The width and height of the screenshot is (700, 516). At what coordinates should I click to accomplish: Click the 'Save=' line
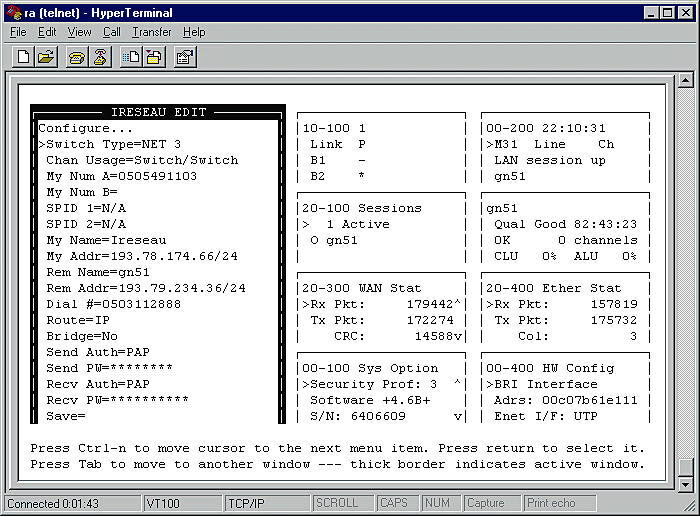coord(66,416)
